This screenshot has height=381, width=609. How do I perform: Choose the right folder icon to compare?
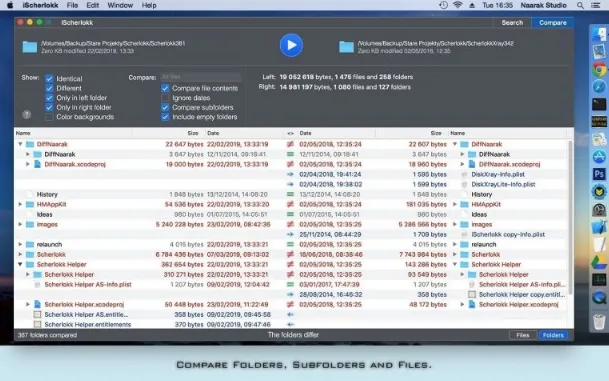(346, 47)
